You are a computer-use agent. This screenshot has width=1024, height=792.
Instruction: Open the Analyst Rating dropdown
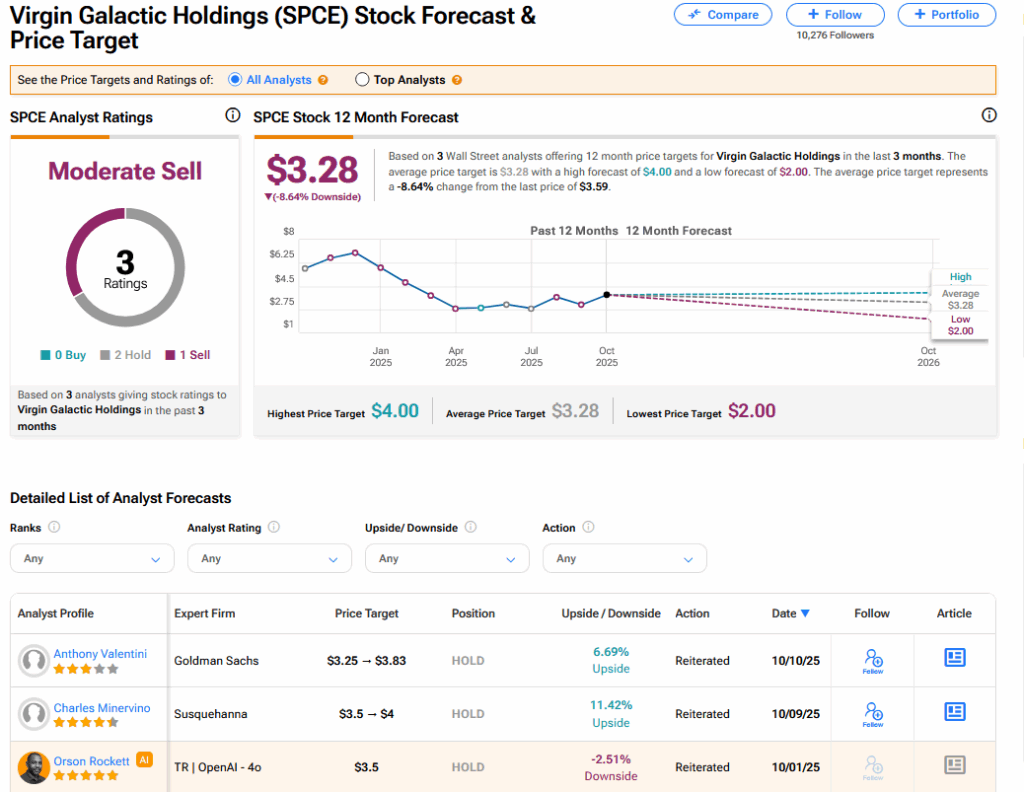tap(269, 558)
